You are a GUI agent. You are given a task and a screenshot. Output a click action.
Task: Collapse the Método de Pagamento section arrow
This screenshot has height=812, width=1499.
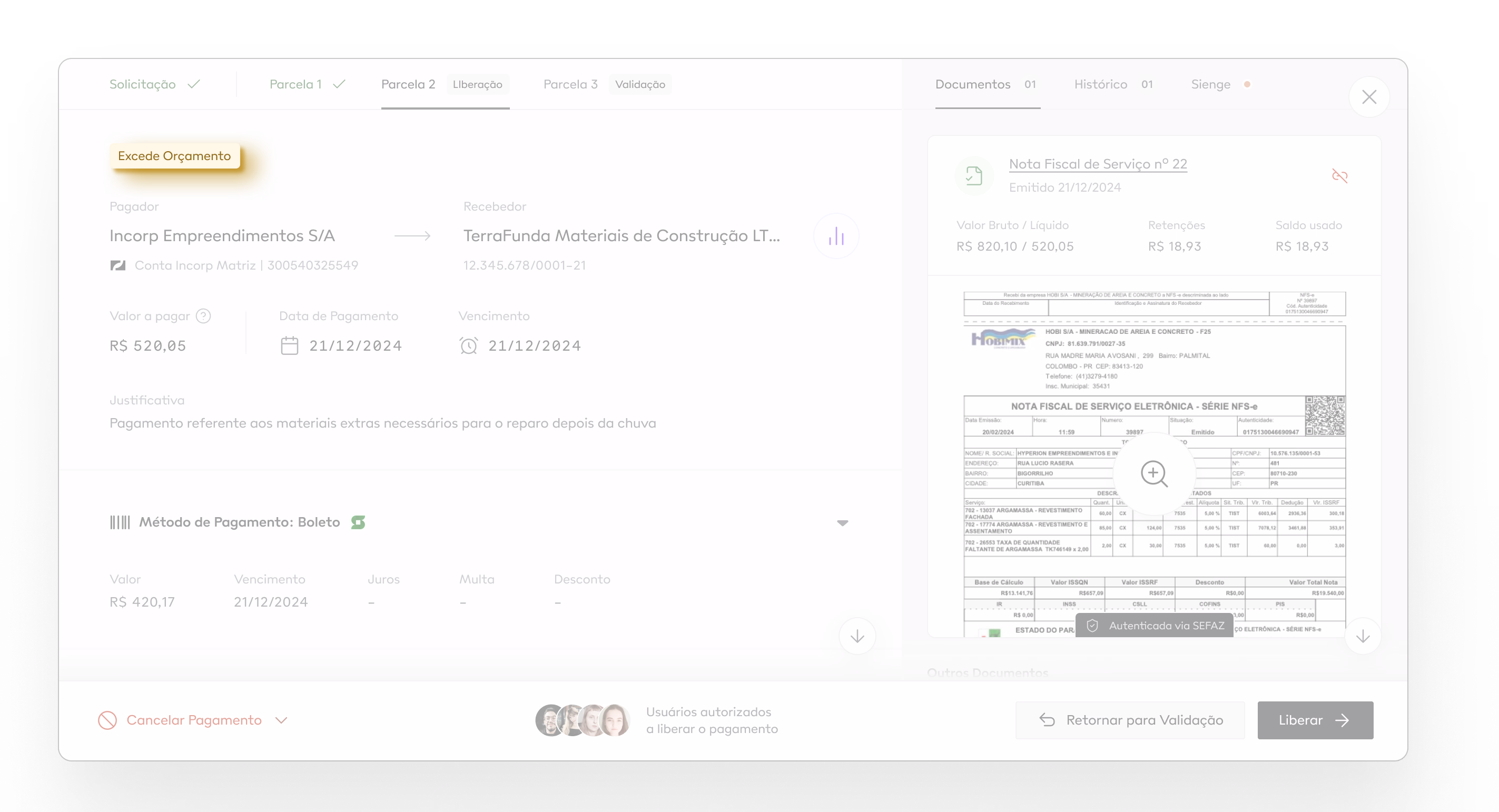[843, 523]
